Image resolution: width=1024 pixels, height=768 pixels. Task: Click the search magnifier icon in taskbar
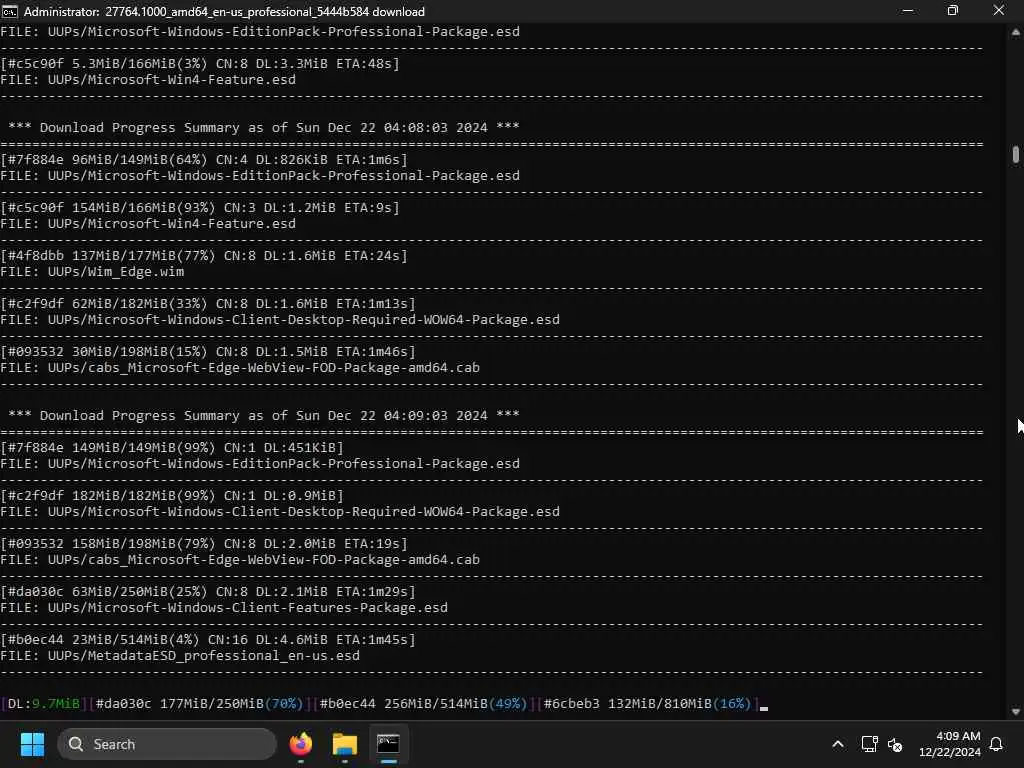pos(76,744)
